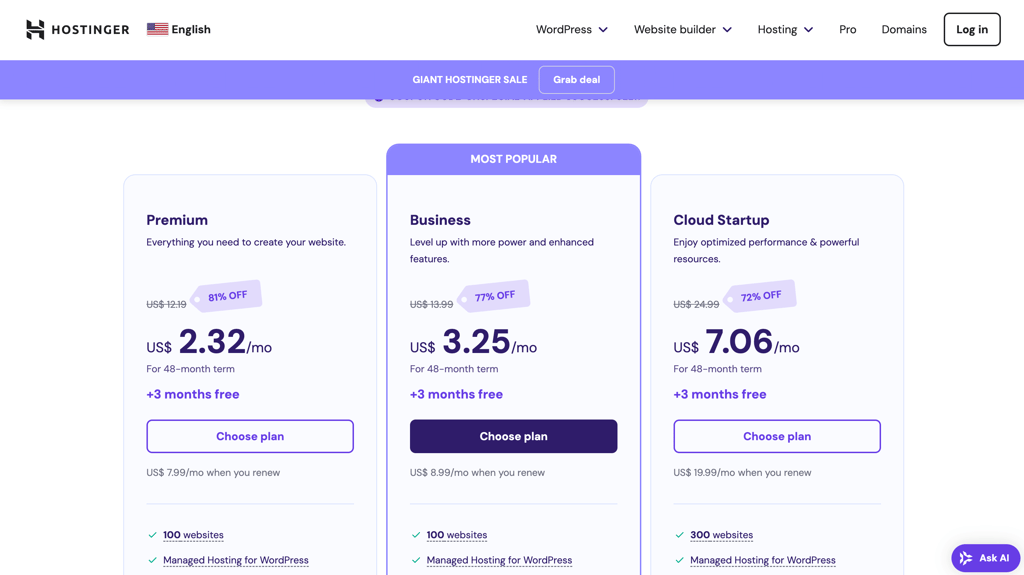This screenshot has height=575, width=1024.
Task: Open the English language selector
Action: tap(179, 29)
